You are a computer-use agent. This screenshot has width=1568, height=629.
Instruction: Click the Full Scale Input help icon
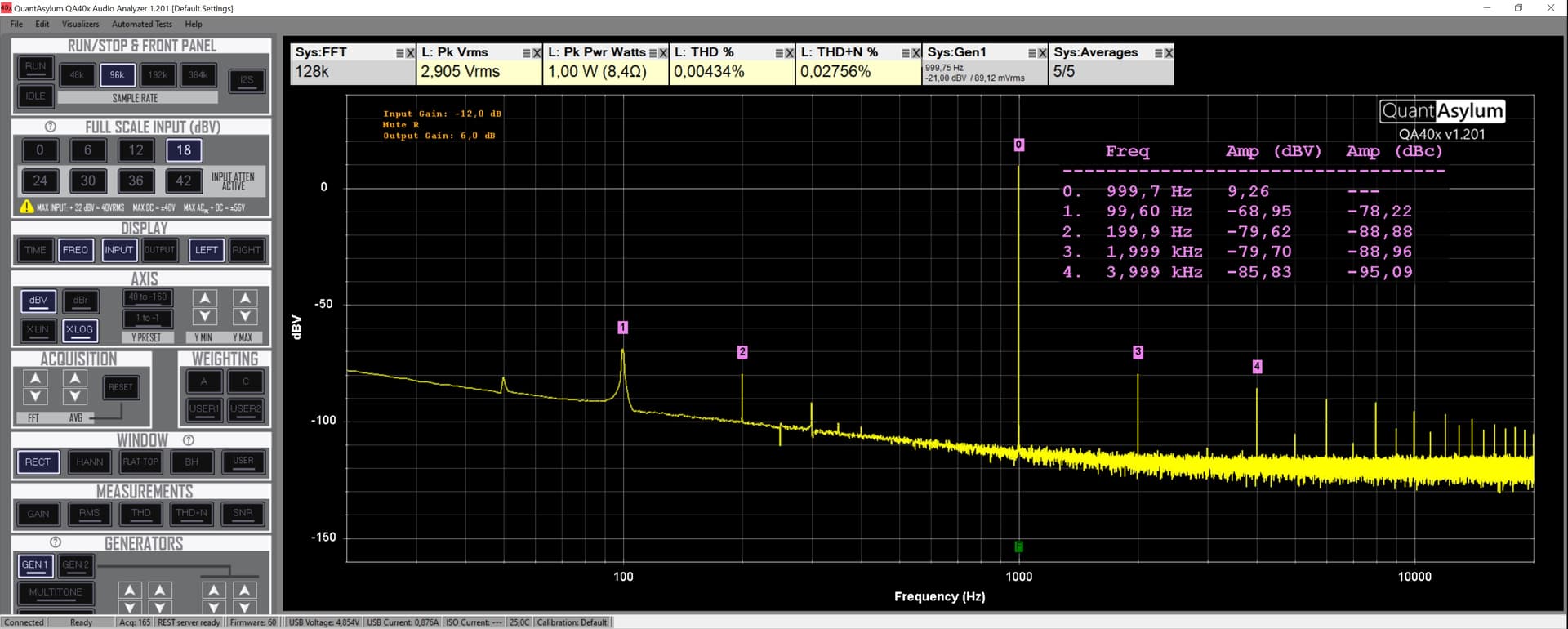50,127
